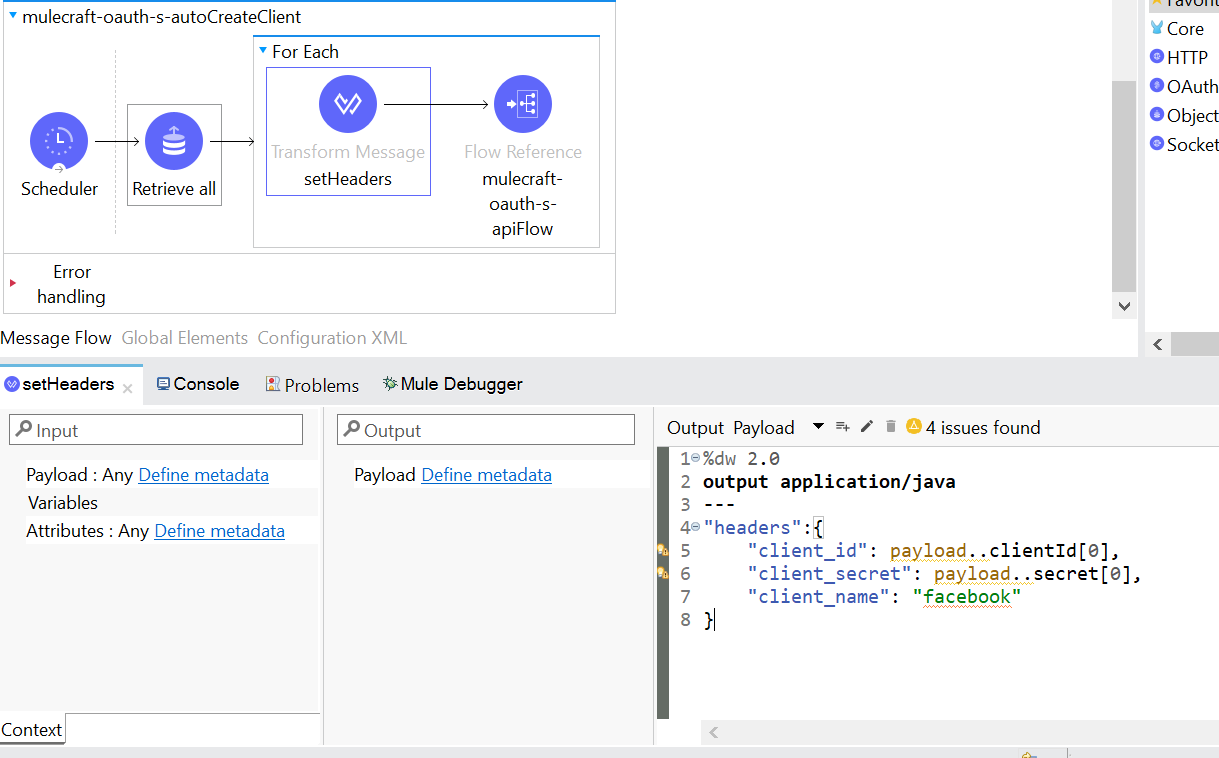The image size is (1219, 758).
Task: Click the canvas vertical scrollbar down arrow
Action: 1124,306
